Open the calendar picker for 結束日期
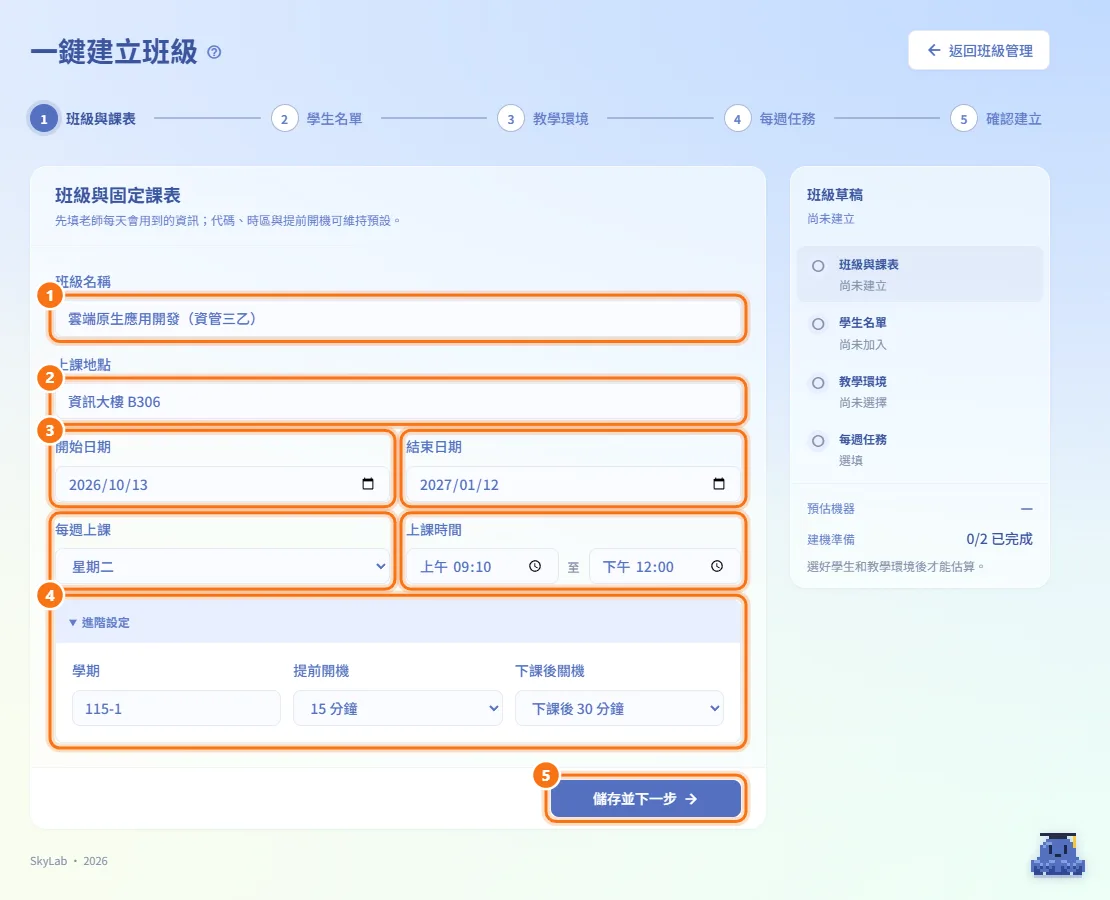The height and width of the screenshot is (900, 1110). pos(719,484)
